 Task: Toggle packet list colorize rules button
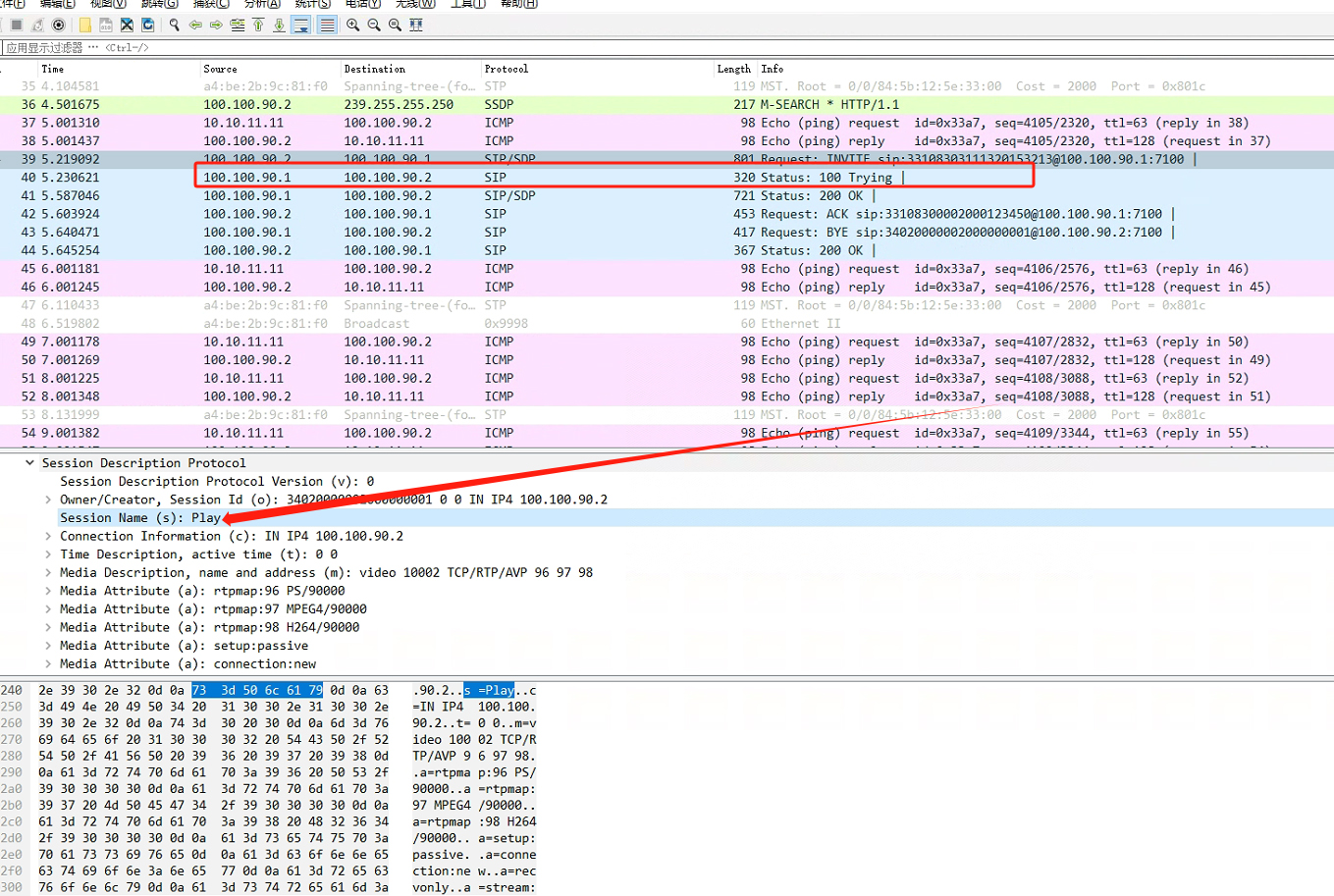(x=327, y=25)
